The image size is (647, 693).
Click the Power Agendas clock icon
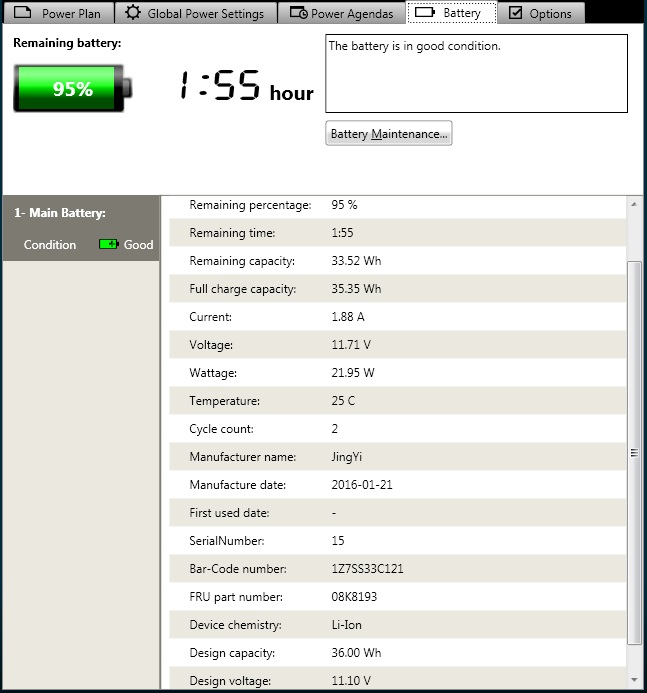click(x=298, y=13)
